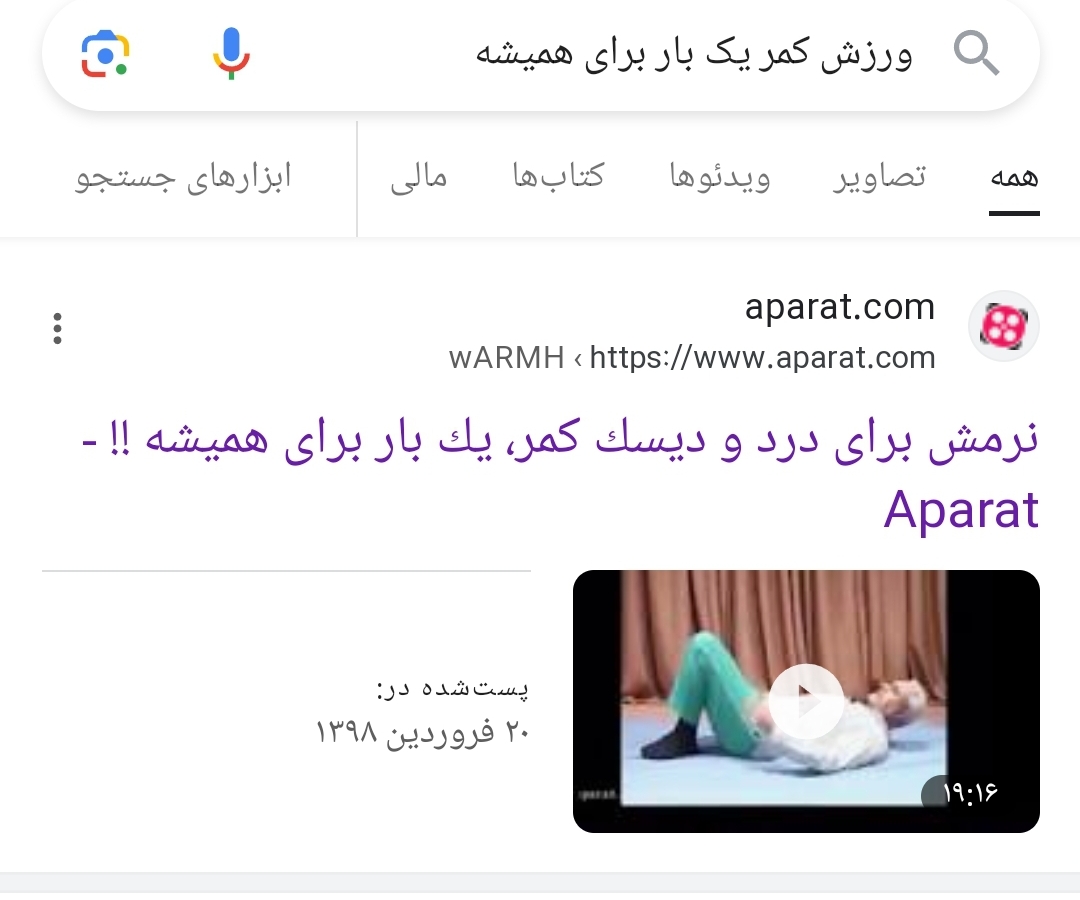Select the همه (All) tab
This screenshot has width=1080, height=900.
(x=1014, y=178)
